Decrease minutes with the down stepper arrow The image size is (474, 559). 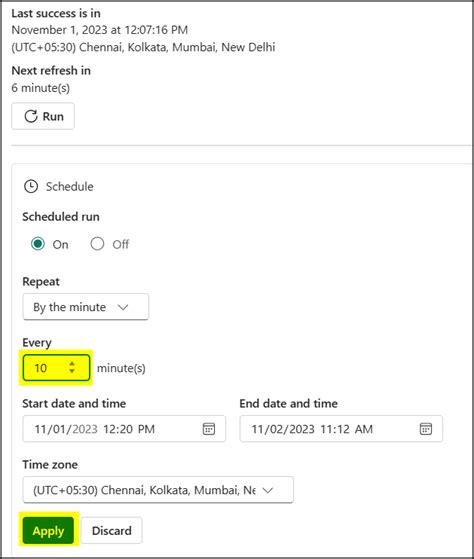coord(72,371)
